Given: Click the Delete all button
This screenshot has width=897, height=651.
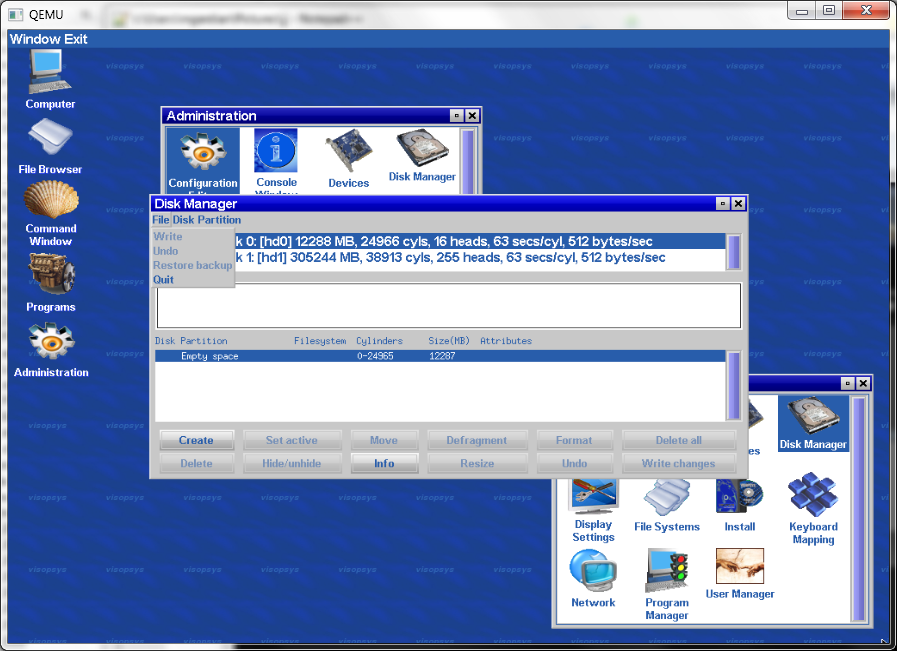Looking at the screenshot, I should (678, 440).
